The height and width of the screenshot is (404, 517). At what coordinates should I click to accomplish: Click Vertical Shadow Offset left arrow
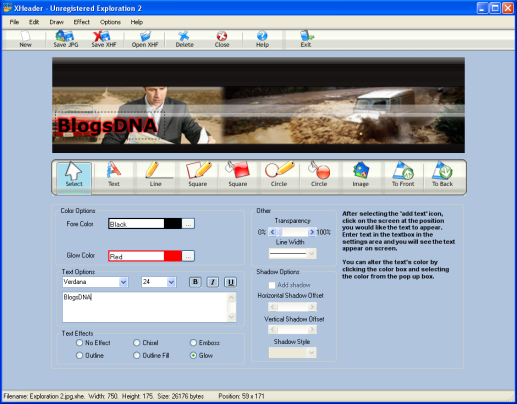pos(273,330)
